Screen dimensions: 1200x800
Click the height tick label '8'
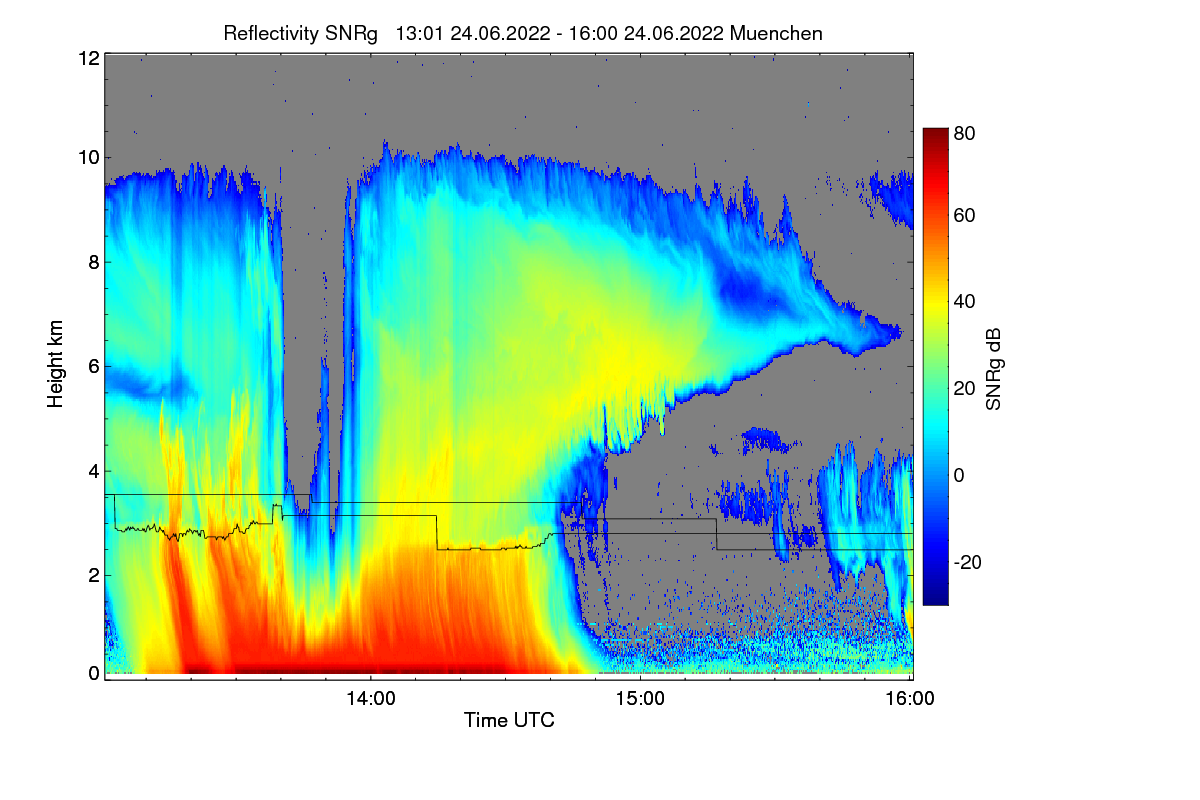click(93, 262)
